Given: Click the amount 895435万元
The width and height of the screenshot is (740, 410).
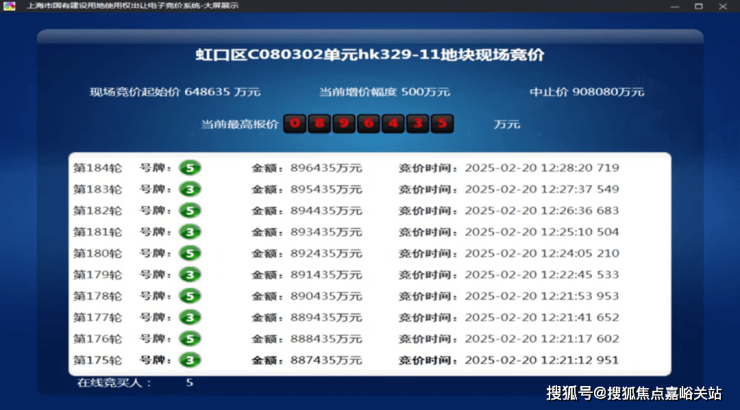Looking at the screenshot, I should click(326, 189).
